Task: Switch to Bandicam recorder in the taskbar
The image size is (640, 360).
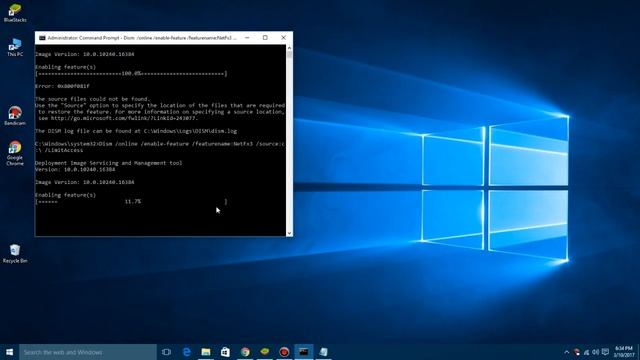Action: [284, 352]
